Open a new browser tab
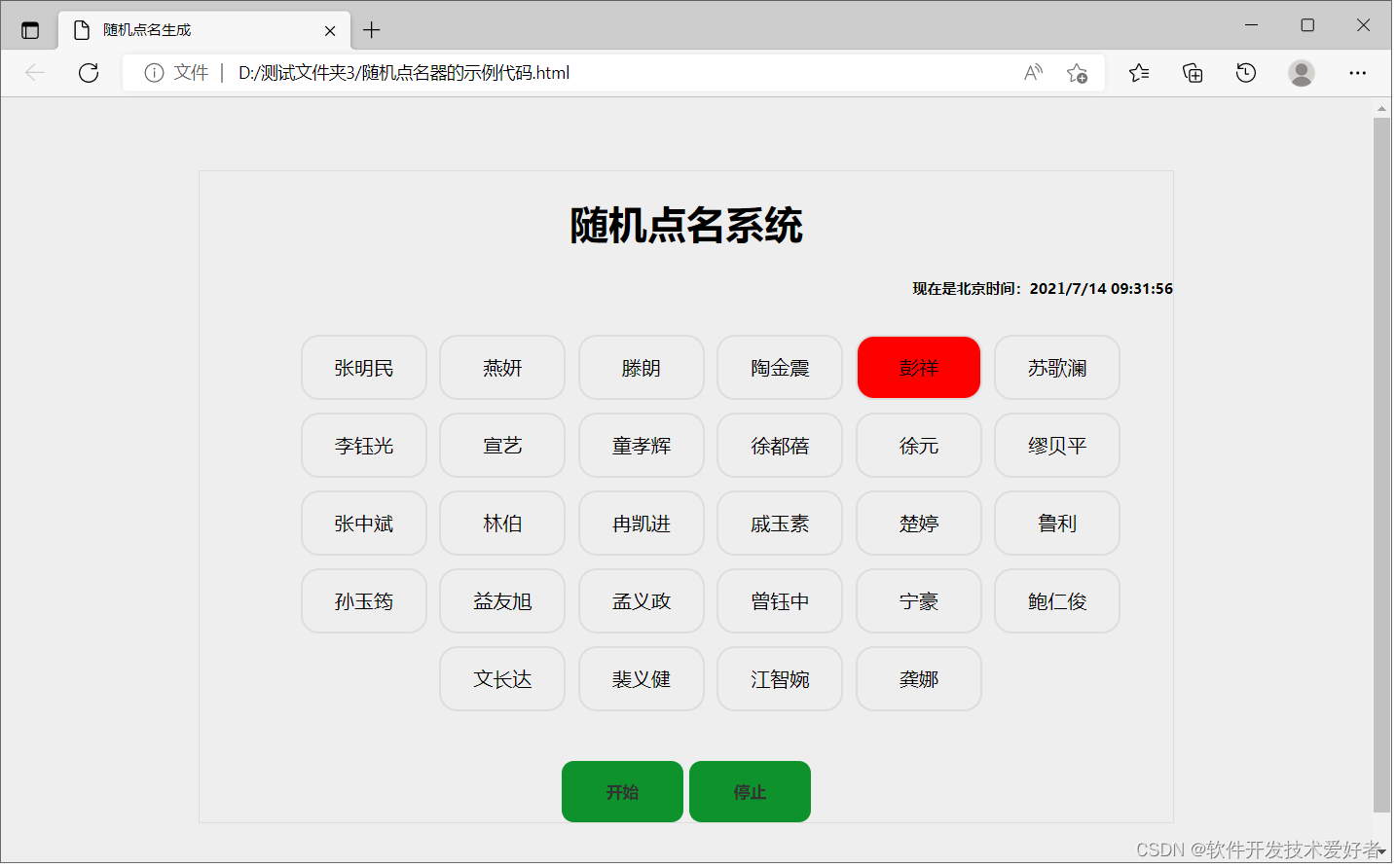 pyautogui.click(x=371, y=30)
